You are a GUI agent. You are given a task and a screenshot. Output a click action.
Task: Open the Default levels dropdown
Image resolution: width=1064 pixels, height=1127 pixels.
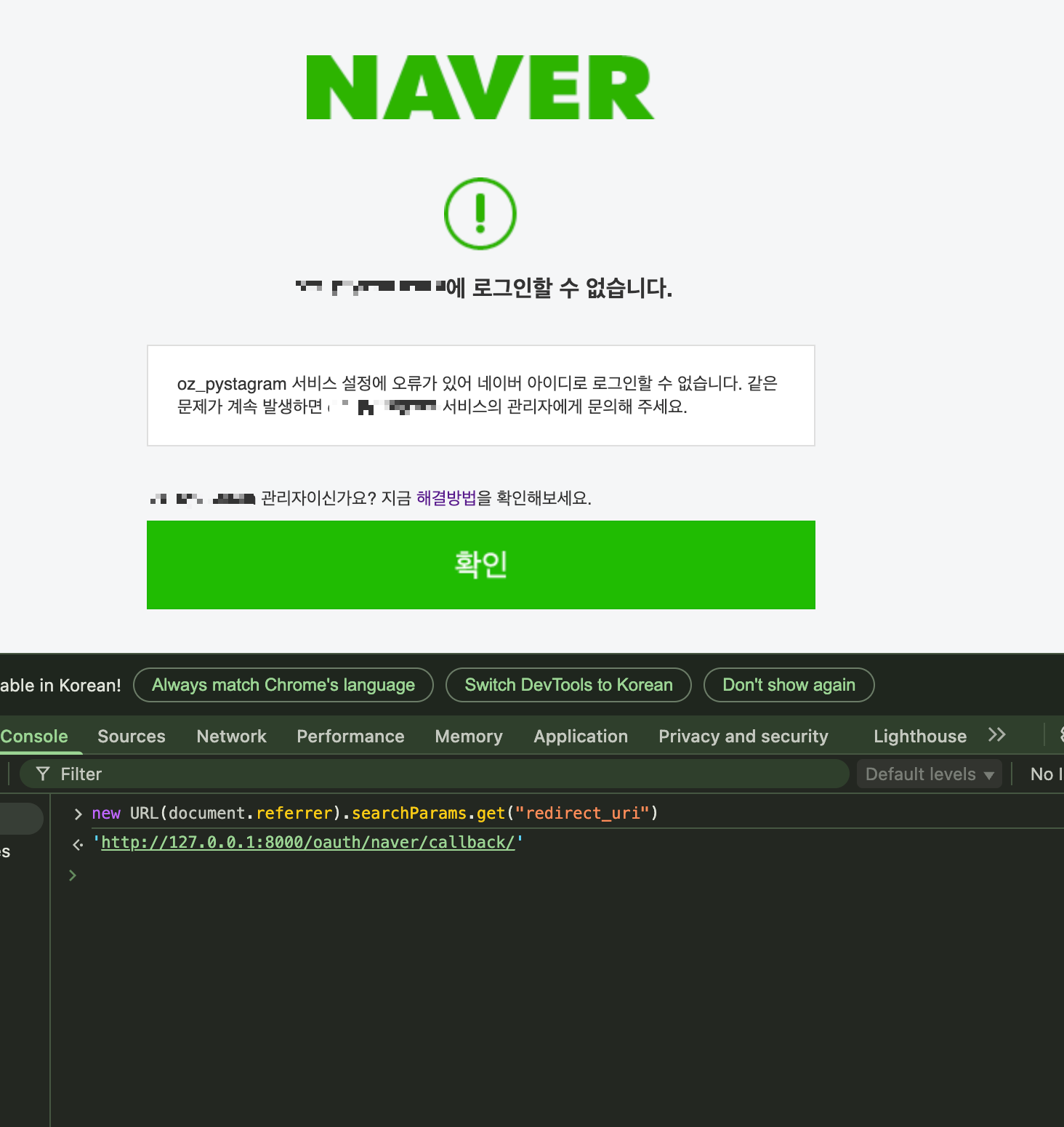point(930,774)
